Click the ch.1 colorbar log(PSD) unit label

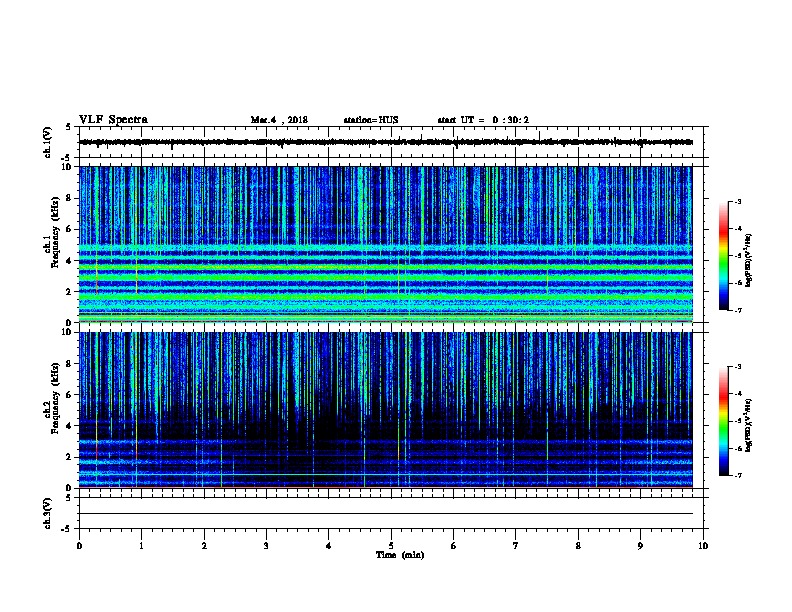749,260
